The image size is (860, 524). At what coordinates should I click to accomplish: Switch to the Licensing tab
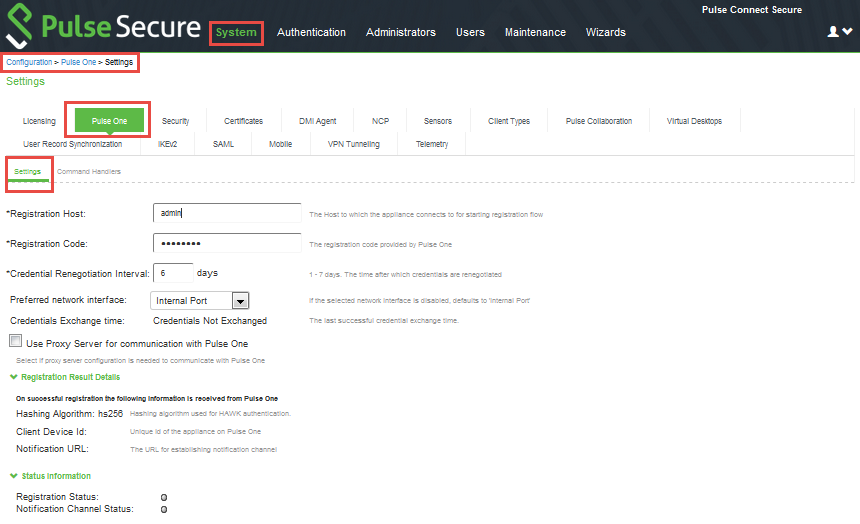[x=39, y=121]
